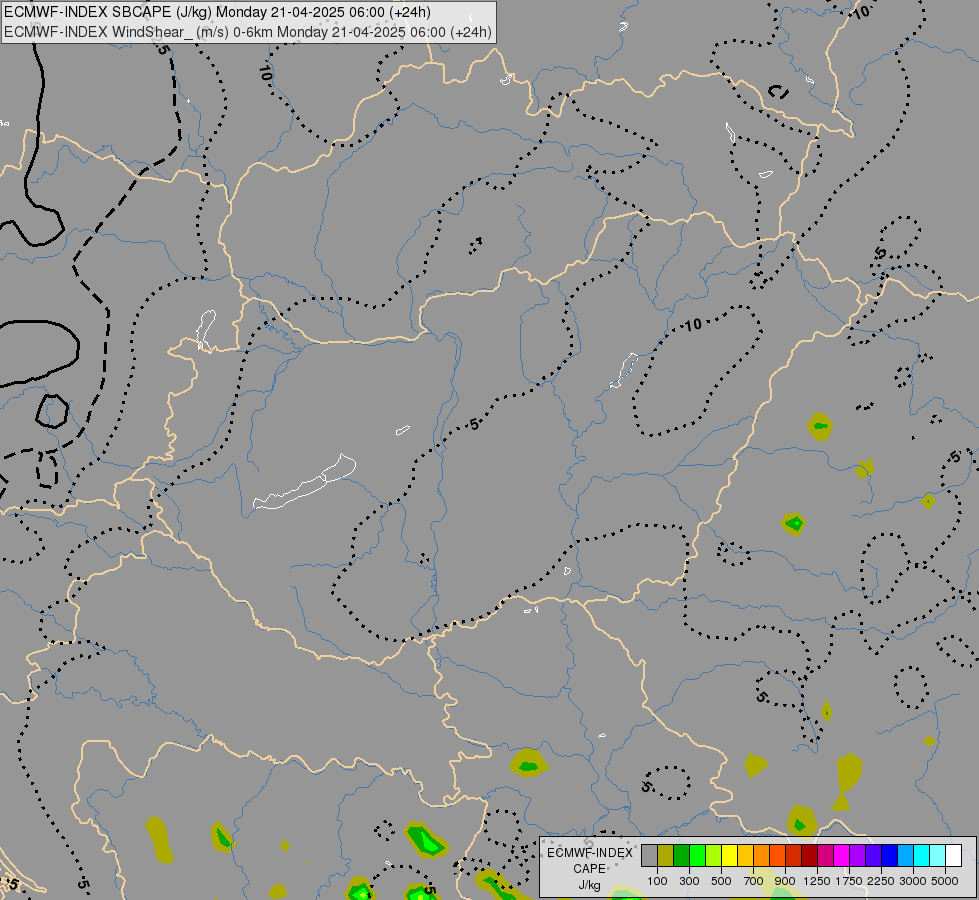Click the WindShear 0-6km title line
Image resolution: width=979 pixels, height=900 pixels.
248,32
